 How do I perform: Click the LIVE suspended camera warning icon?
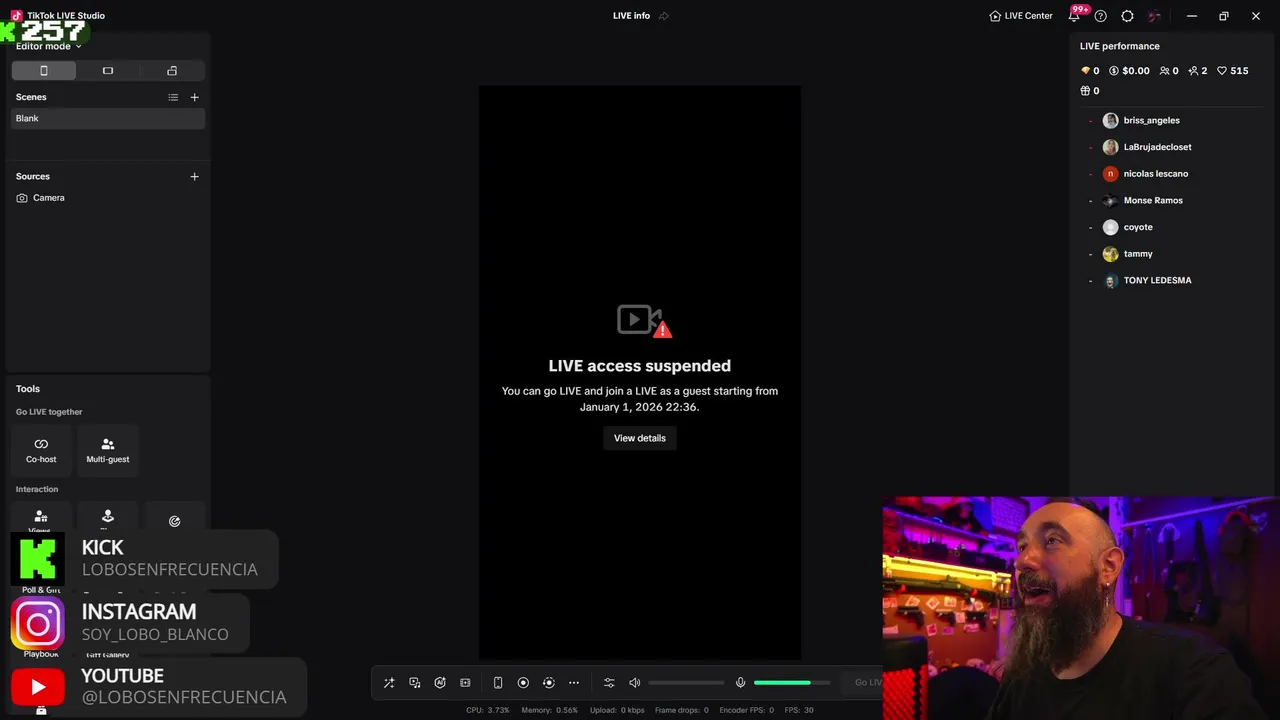coord(644,321)
